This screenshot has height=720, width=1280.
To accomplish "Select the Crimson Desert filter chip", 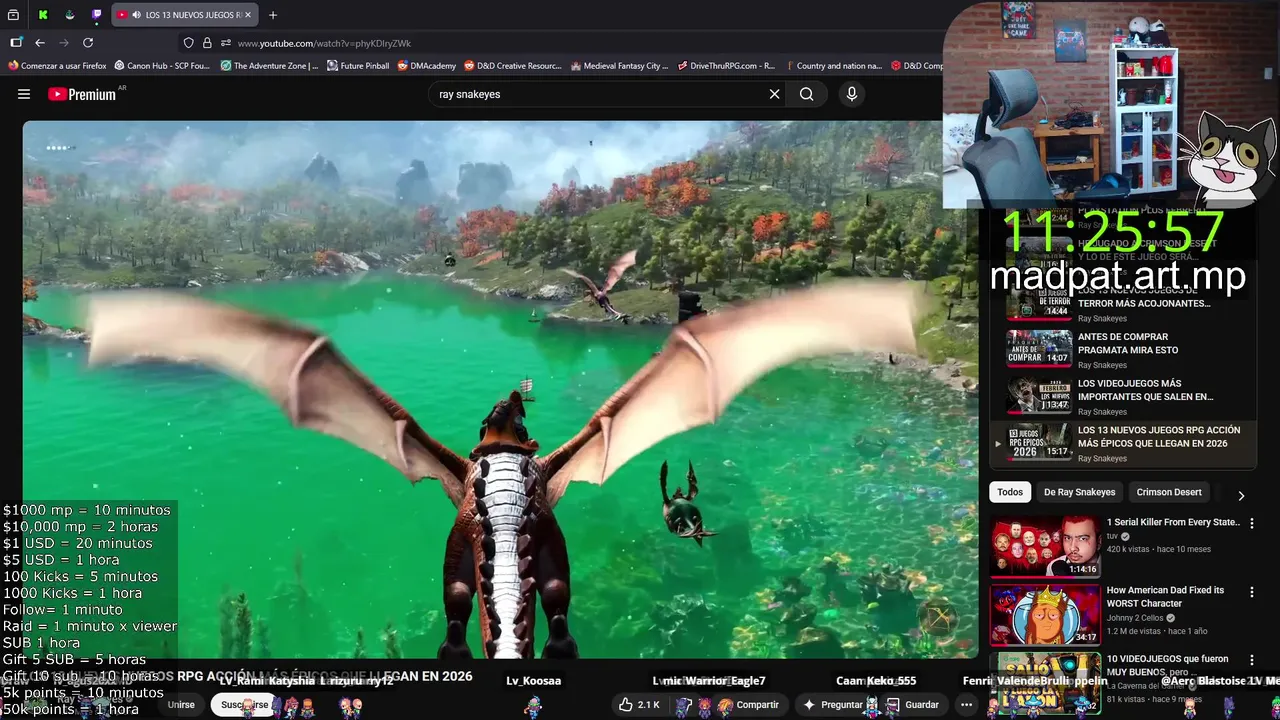I will (x=1169, y=492).
